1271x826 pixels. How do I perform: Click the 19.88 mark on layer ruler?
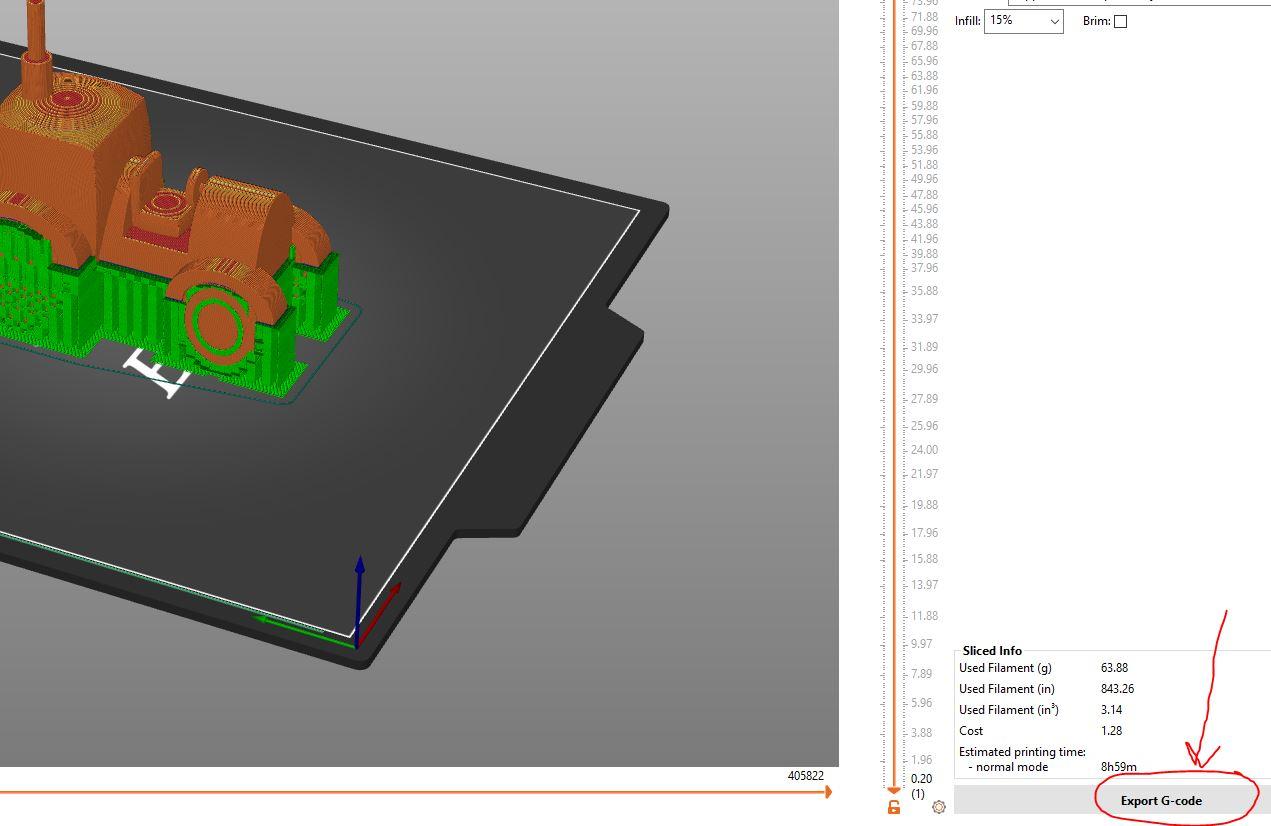(924, 505)
